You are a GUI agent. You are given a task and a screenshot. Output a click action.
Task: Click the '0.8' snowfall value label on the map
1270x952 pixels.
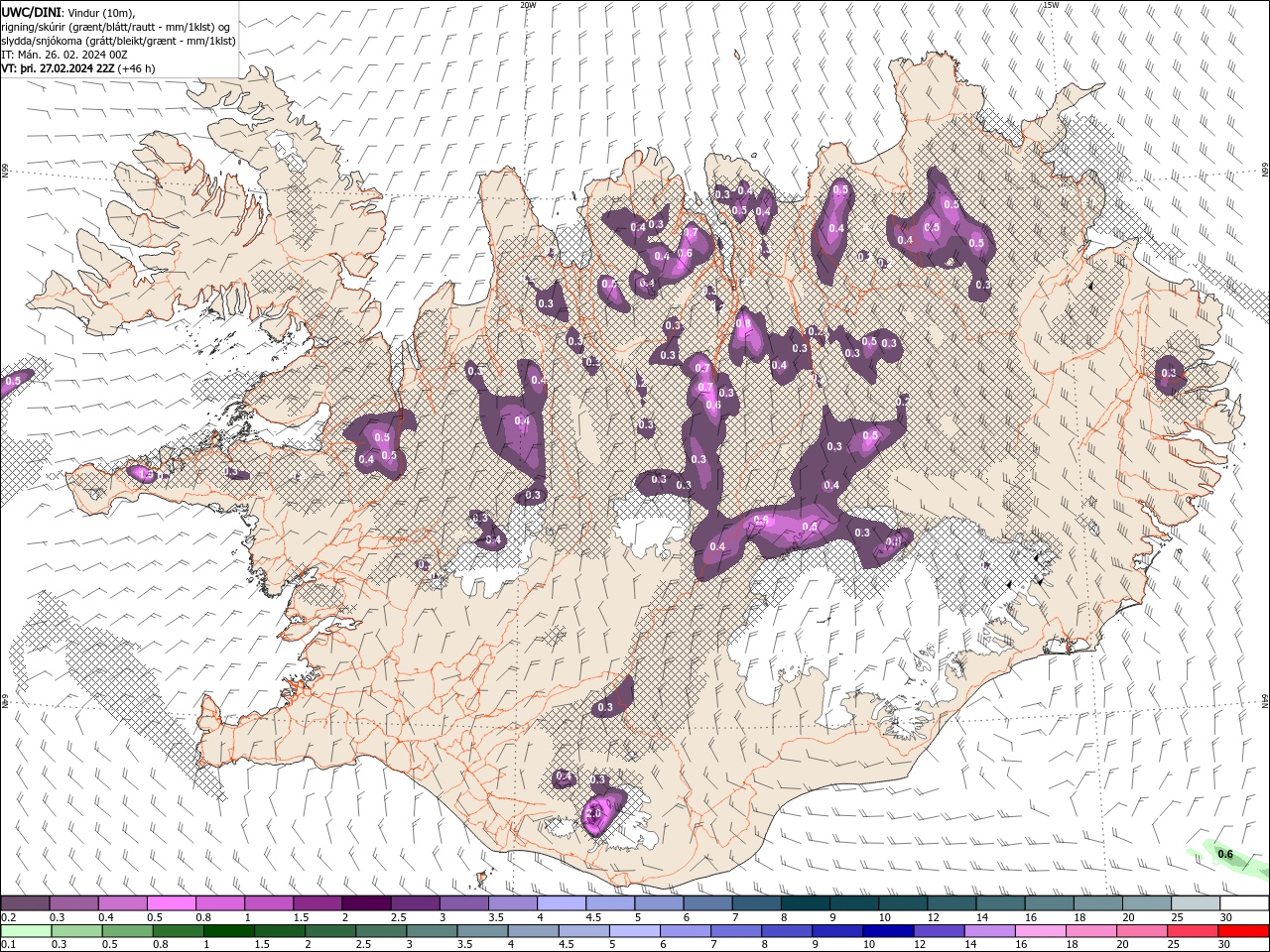tap(744, 323)
